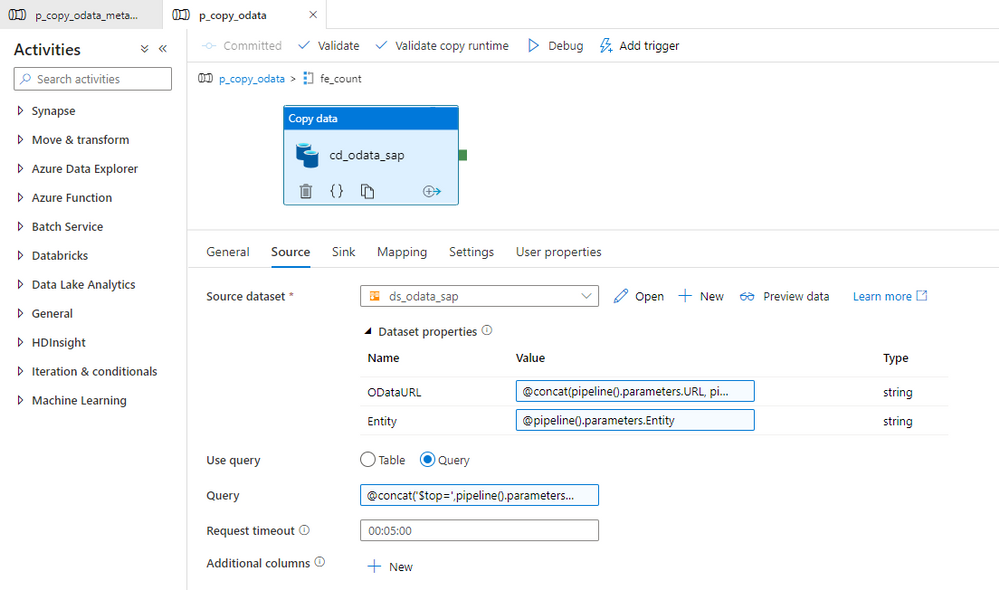Add activity output arrow icon
Viewport: 999px width, 590px height.
coord(431,191)
